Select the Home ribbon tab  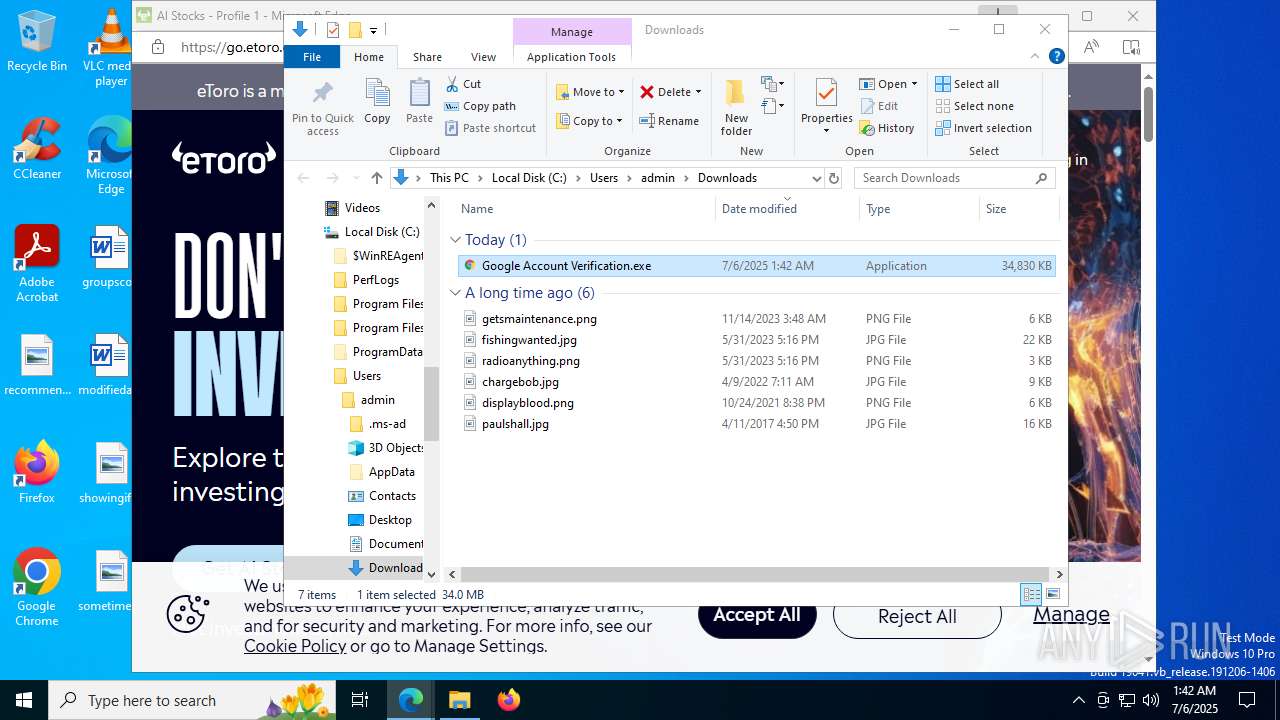coord(368,57)
